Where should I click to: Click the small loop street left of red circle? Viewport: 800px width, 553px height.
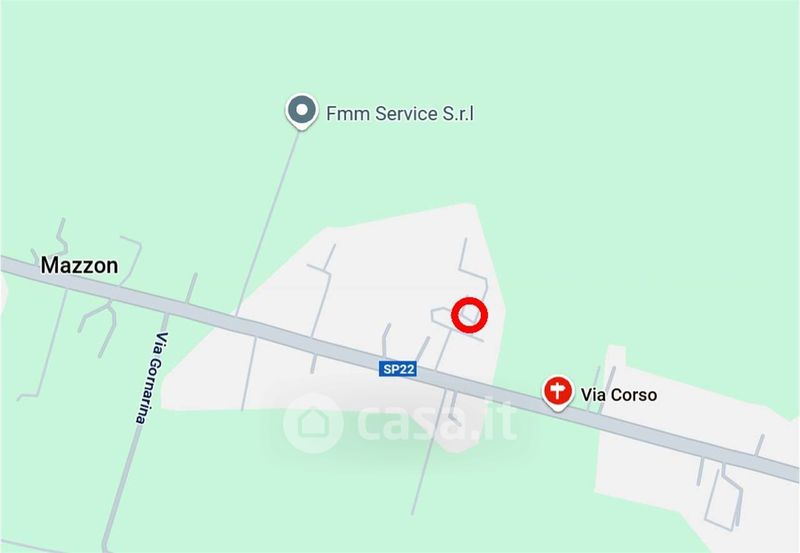tap(443, 317)
